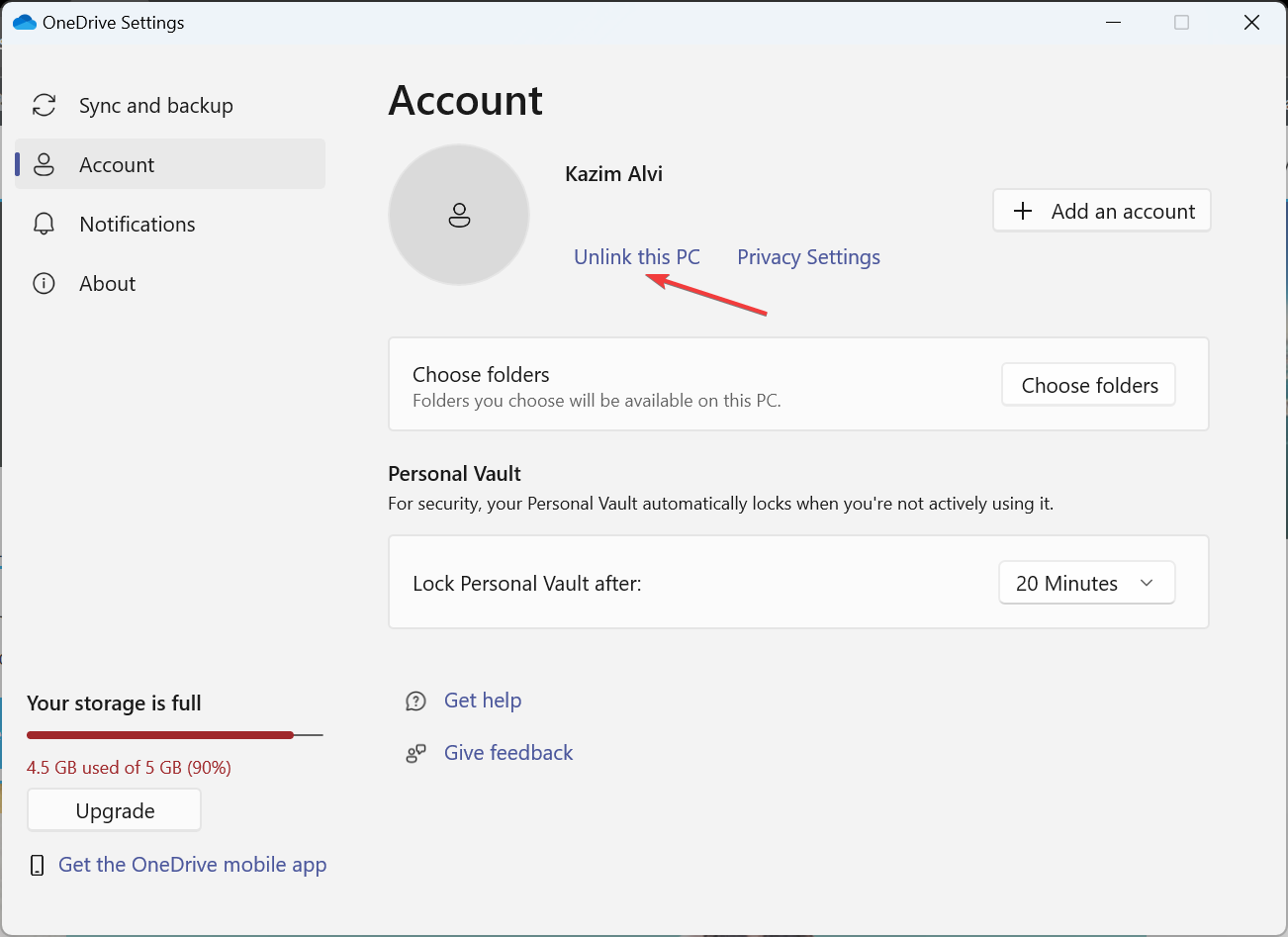This screenshot has width=1288, height=937.
Task: Click the Your storage is full heading
Action: click(114, 703)
